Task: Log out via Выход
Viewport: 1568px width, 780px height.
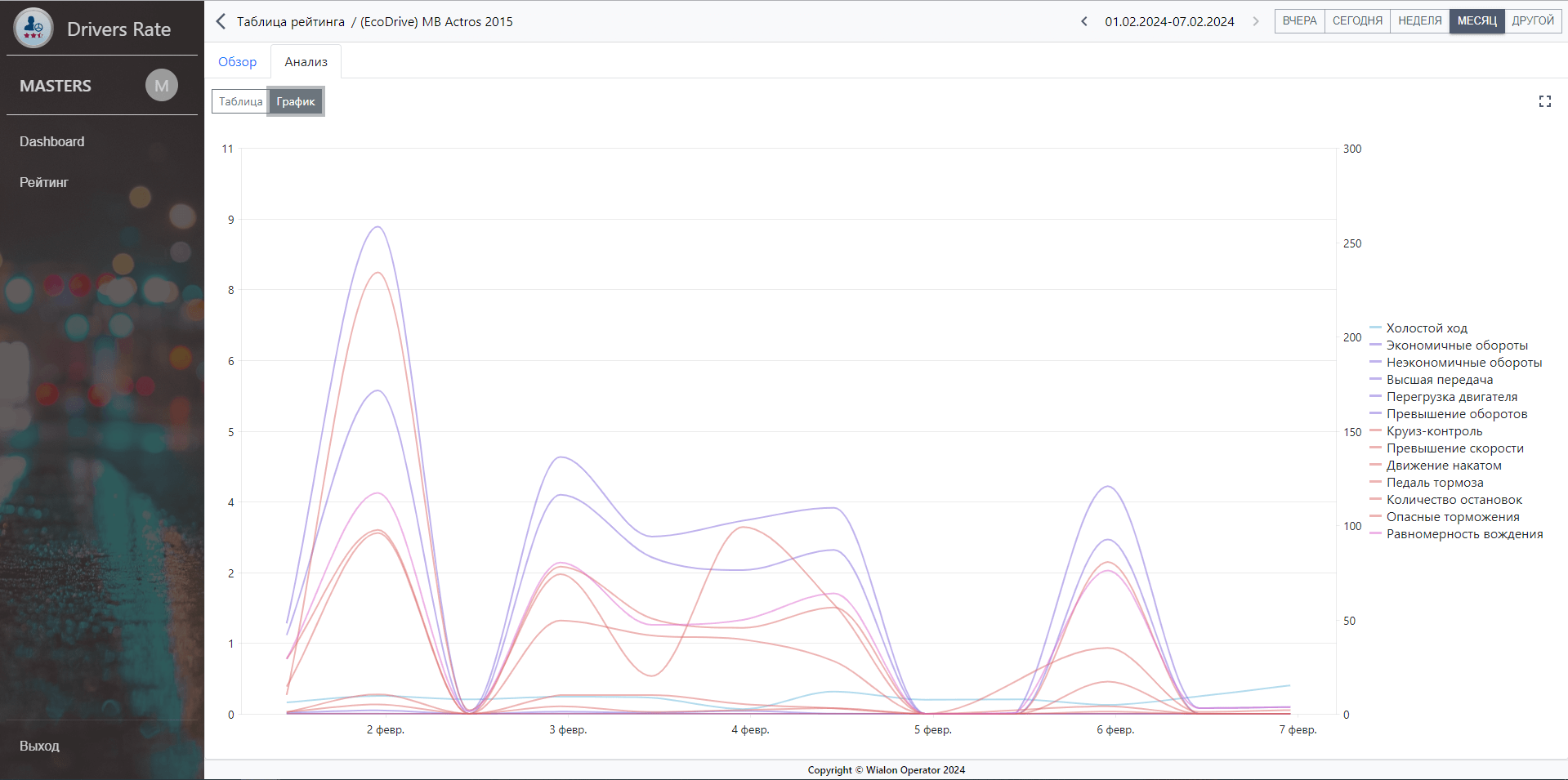Action: tap(39, 746)
